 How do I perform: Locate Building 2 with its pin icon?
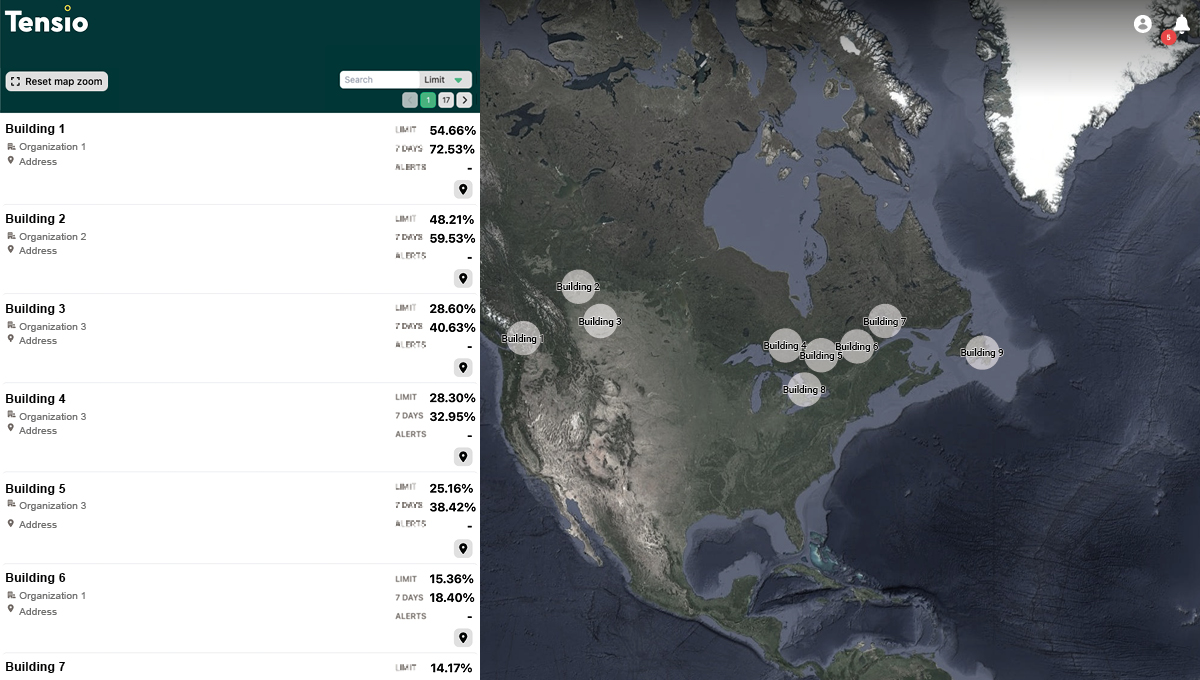pyautogui.click(x=463, y=278)
